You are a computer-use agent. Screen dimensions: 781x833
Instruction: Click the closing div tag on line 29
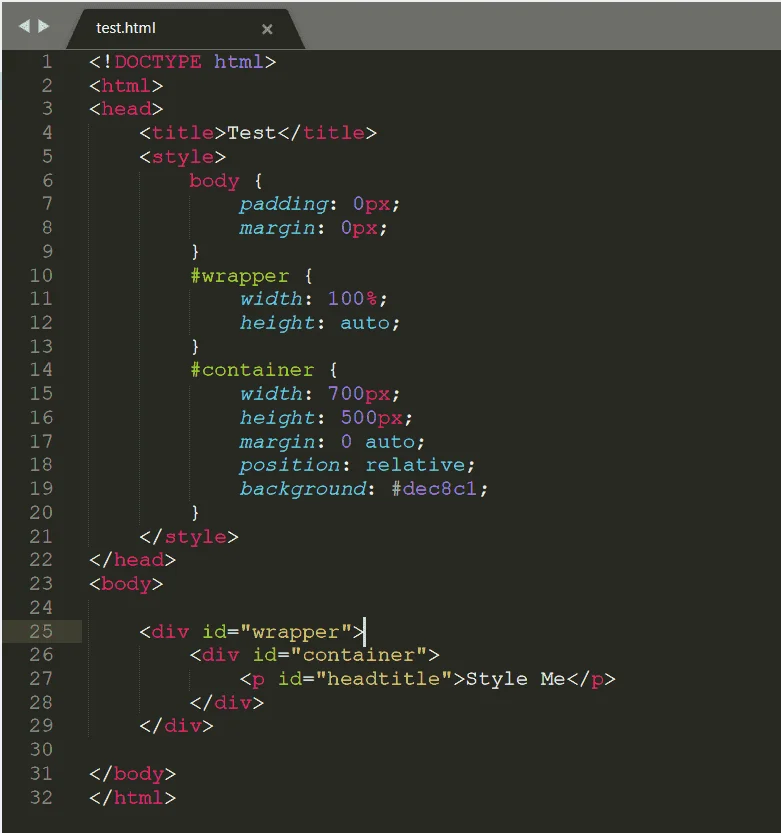click(x=176, y=726)
